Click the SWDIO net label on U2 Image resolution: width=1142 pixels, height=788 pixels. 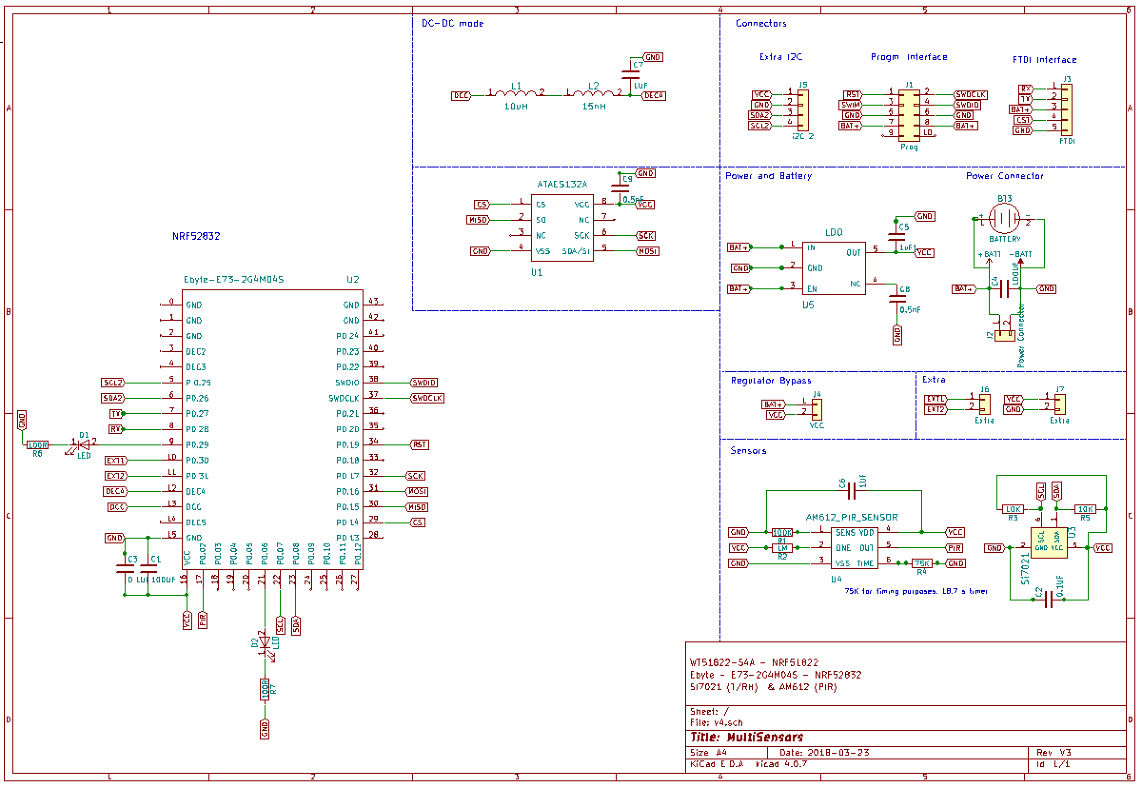click(424, 383)
